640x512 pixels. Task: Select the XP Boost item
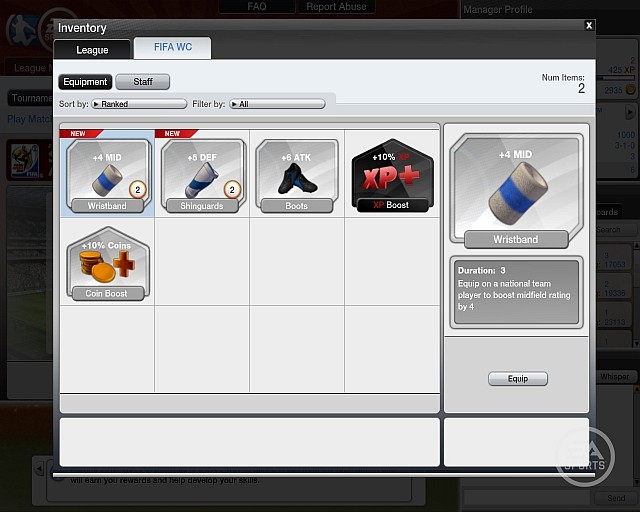point(392,175)
